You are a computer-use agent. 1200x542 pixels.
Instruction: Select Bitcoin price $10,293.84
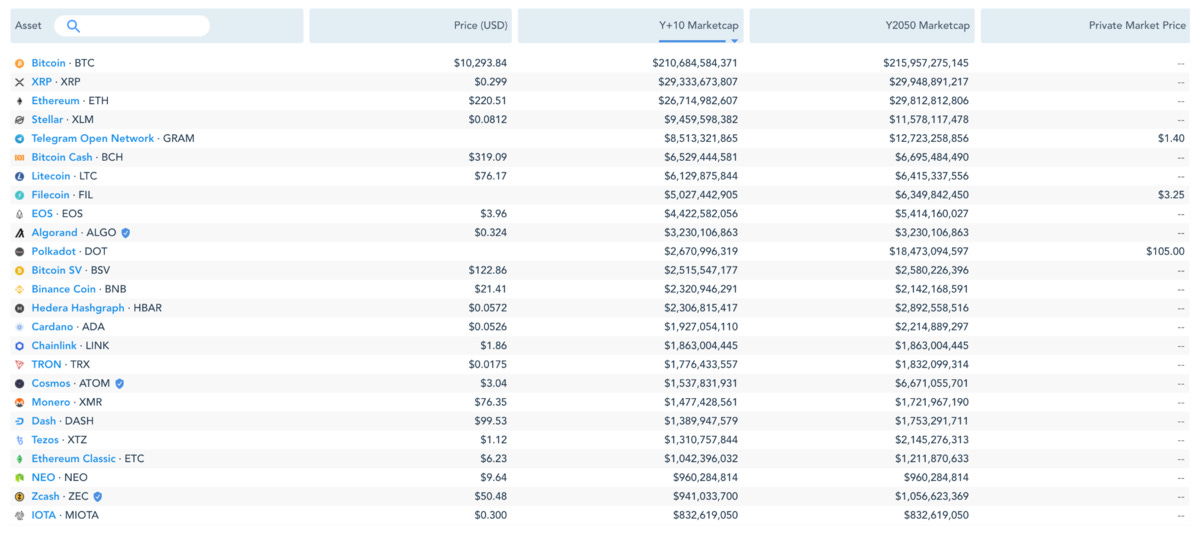480,63
